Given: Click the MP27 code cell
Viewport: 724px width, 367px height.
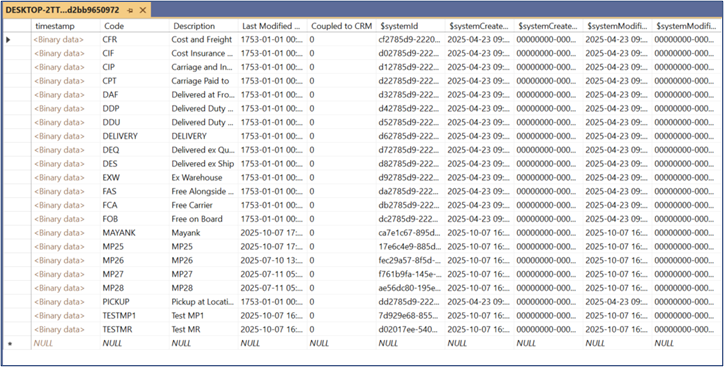Looking at the screenshot, I should tap(135, 275).
